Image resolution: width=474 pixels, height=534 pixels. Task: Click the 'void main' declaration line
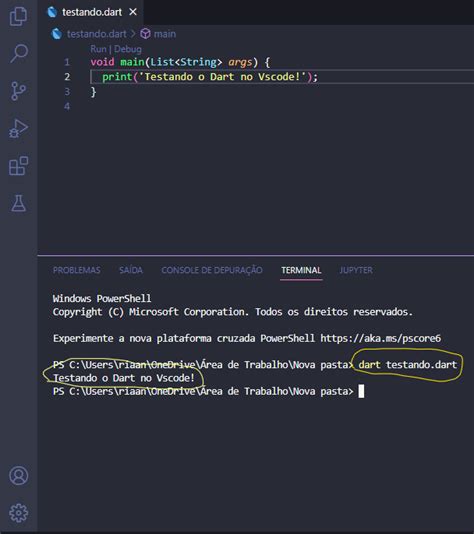click(x=180, y=62)
